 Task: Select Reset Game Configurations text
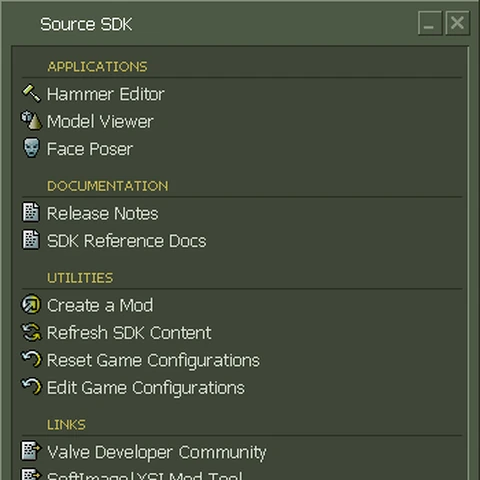tap(153, 361)
